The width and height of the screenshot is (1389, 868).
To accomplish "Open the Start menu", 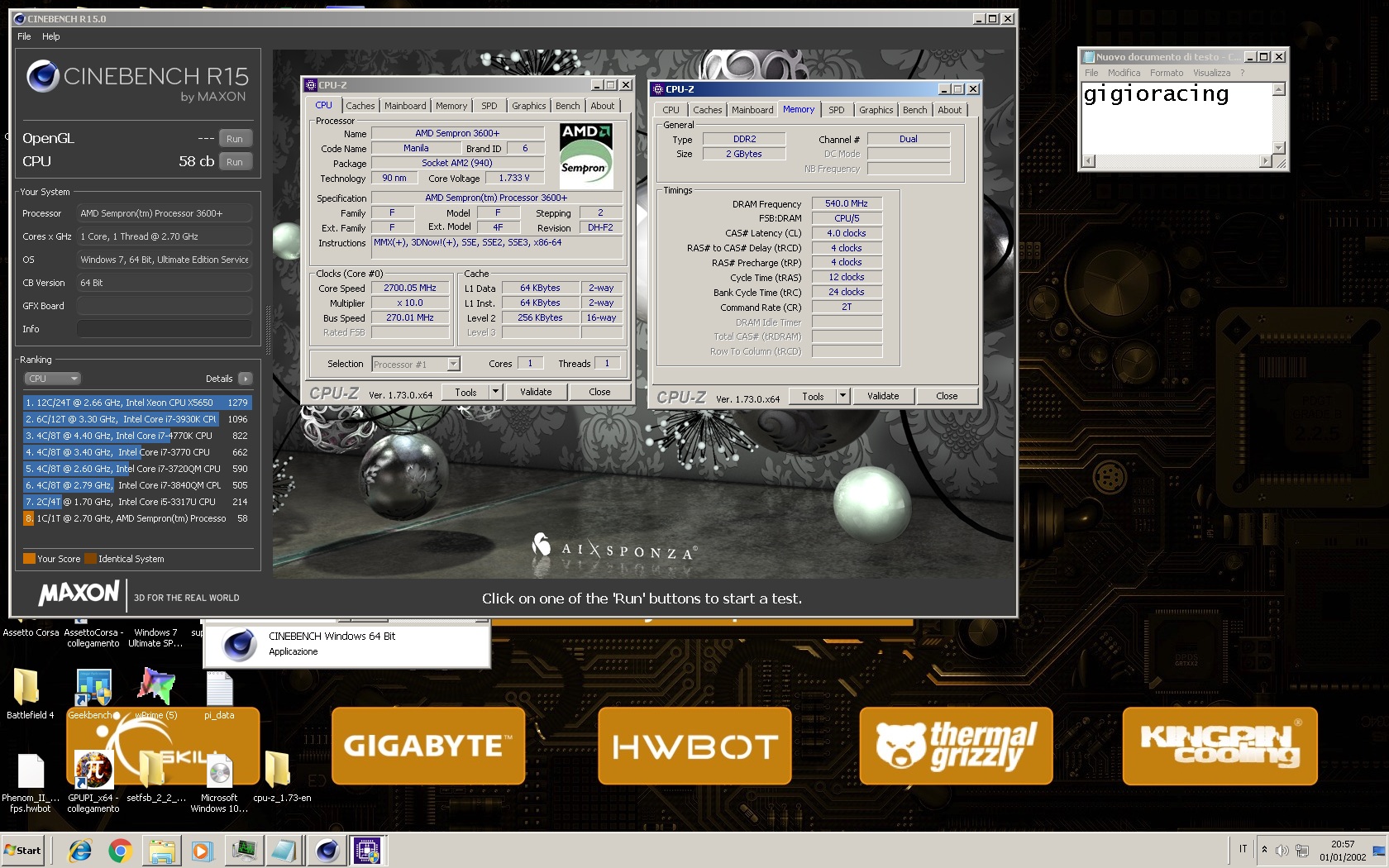I will click(23, 851).
